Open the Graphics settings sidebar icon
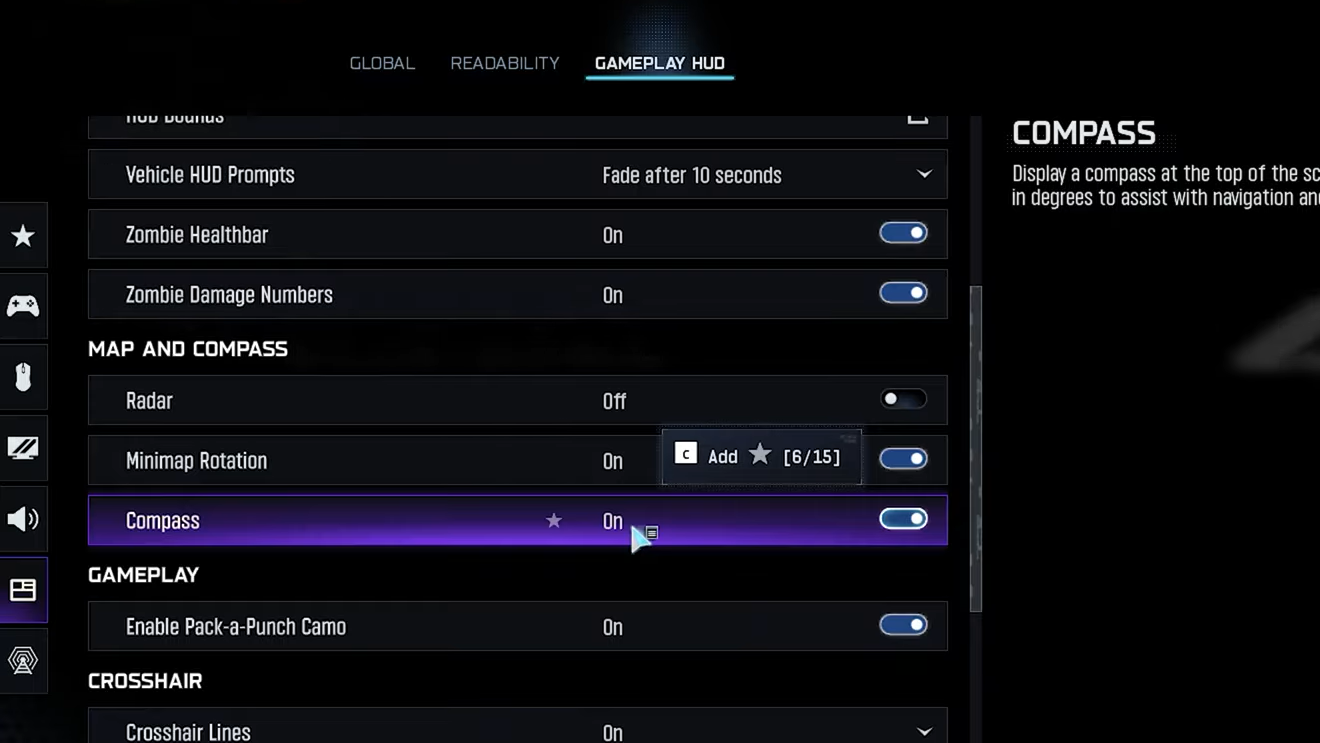Image resolution: width=1320 pixels, height=743 pixels. [23, 448]
